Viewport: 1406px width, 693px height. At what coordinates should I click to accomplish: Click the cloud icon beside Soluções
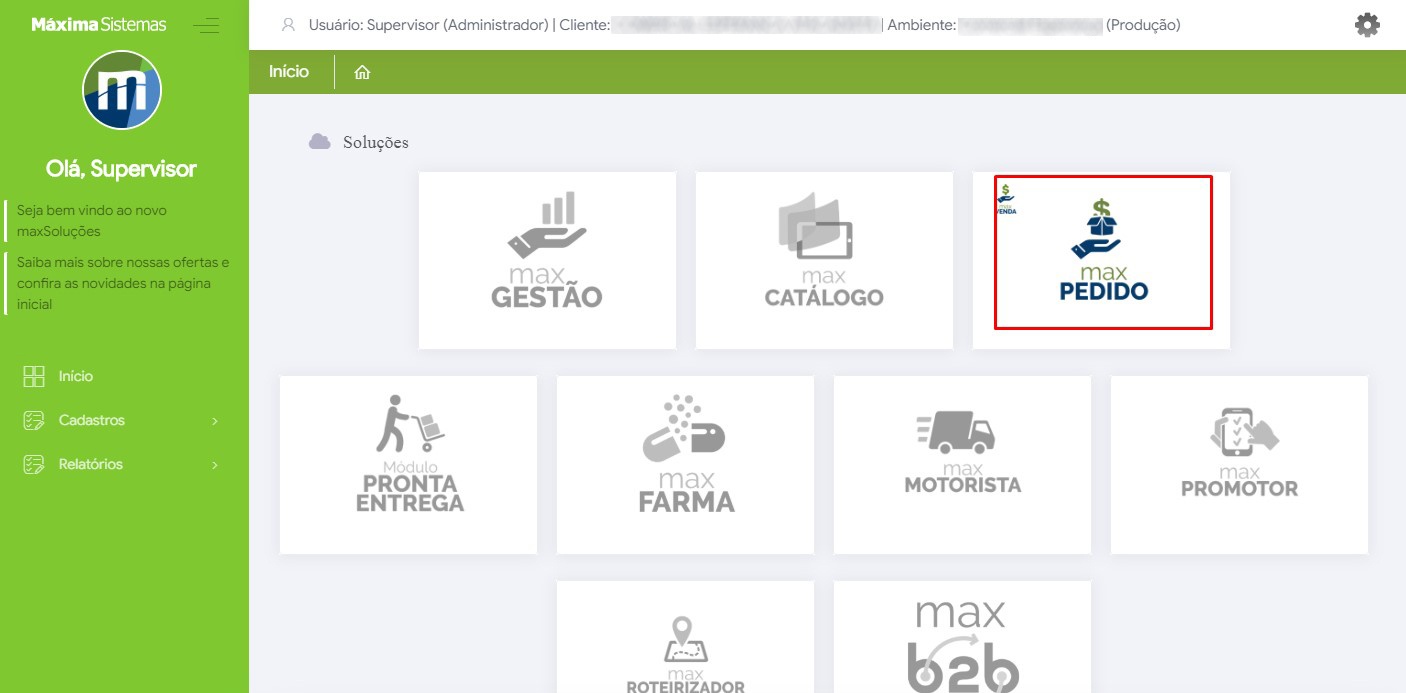[x=320, y=141]
